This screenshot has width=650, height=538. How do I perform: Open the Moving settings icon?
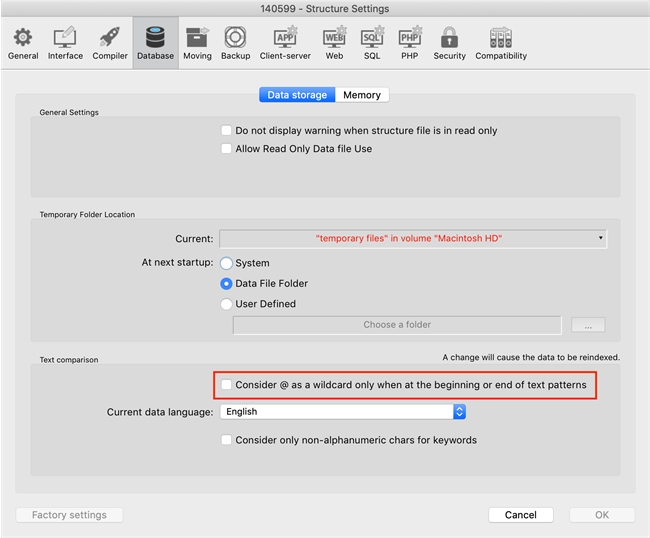coord(197,42)
